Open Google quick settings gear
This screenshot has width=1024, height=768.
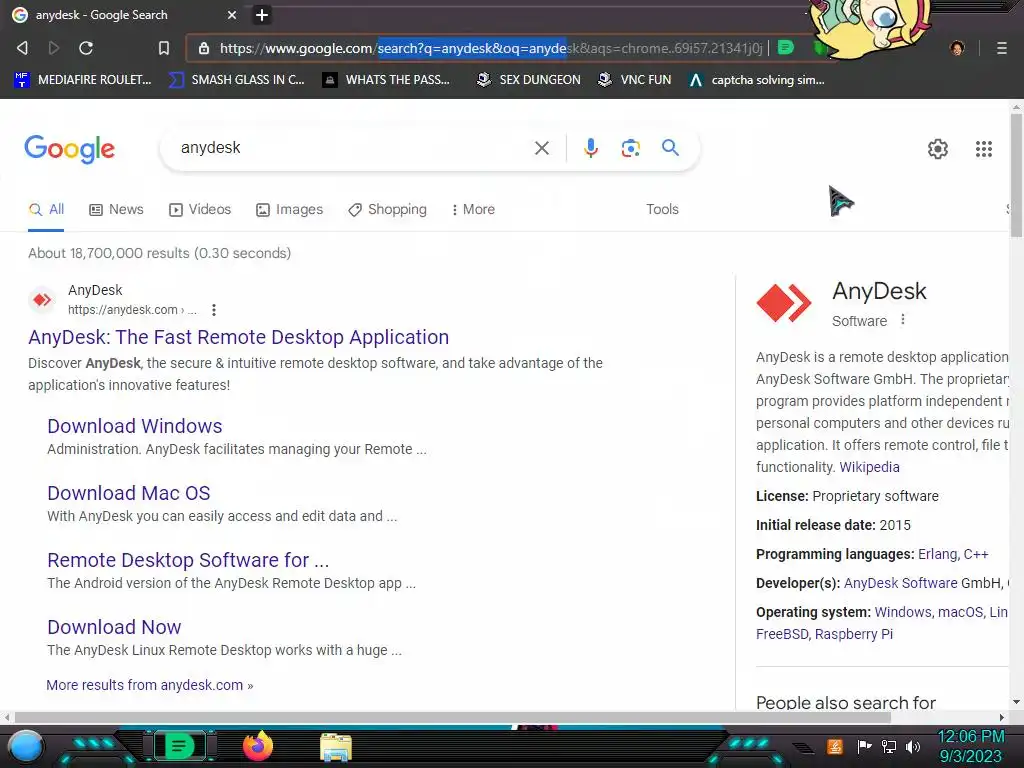click(x=938, y=149)
